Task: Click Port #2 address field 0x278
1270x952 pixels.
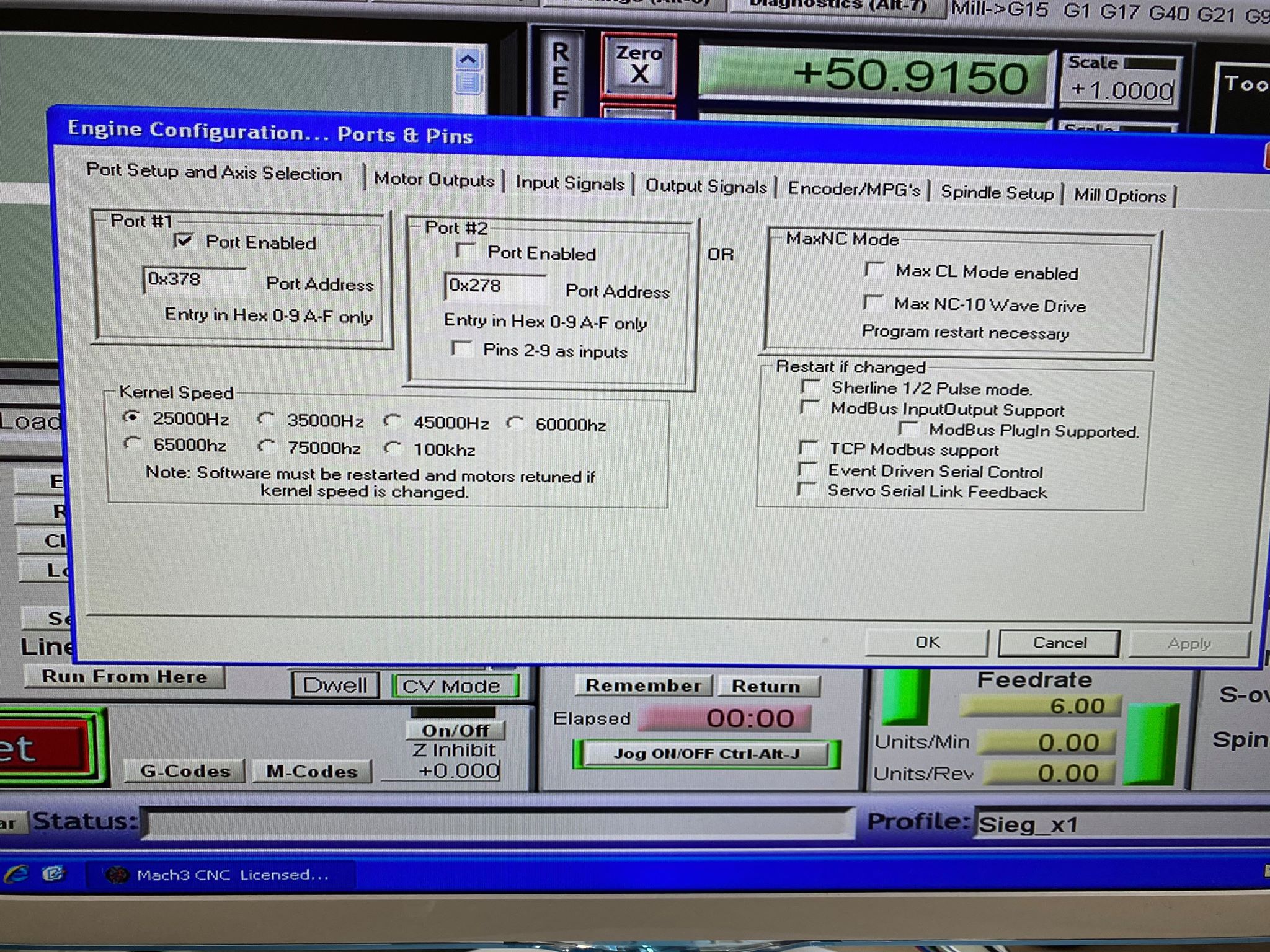Action: tap(495, 286)
